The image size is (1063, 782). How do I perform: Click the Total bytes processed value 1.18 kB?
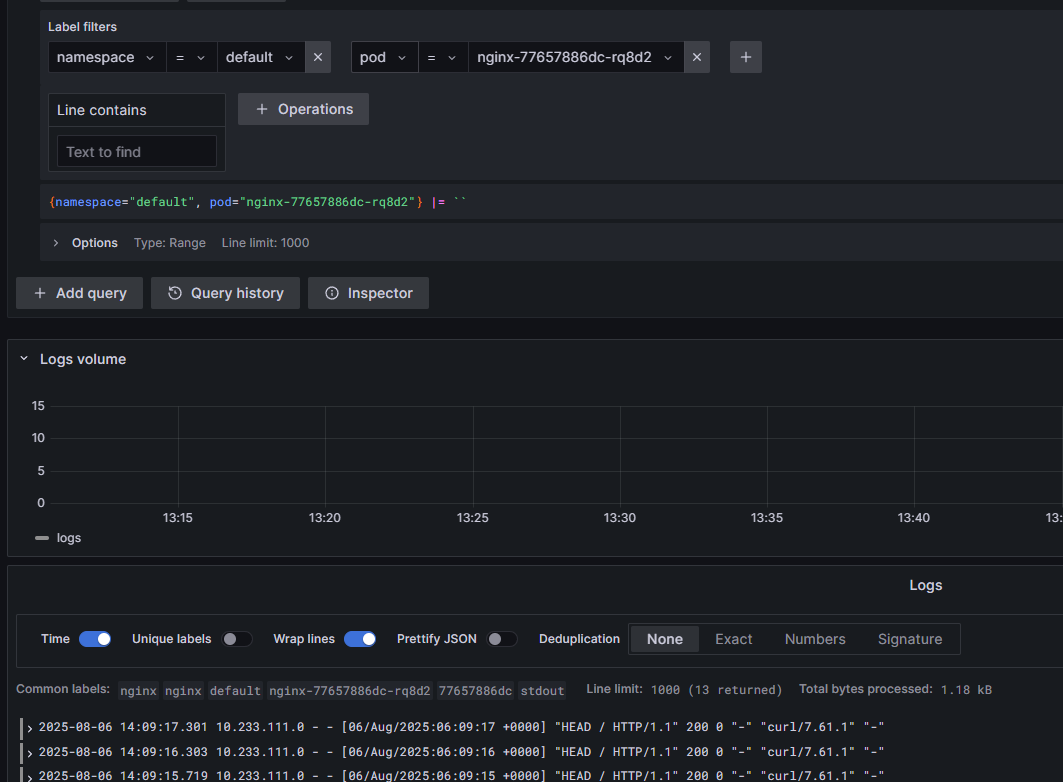point(966,690)
